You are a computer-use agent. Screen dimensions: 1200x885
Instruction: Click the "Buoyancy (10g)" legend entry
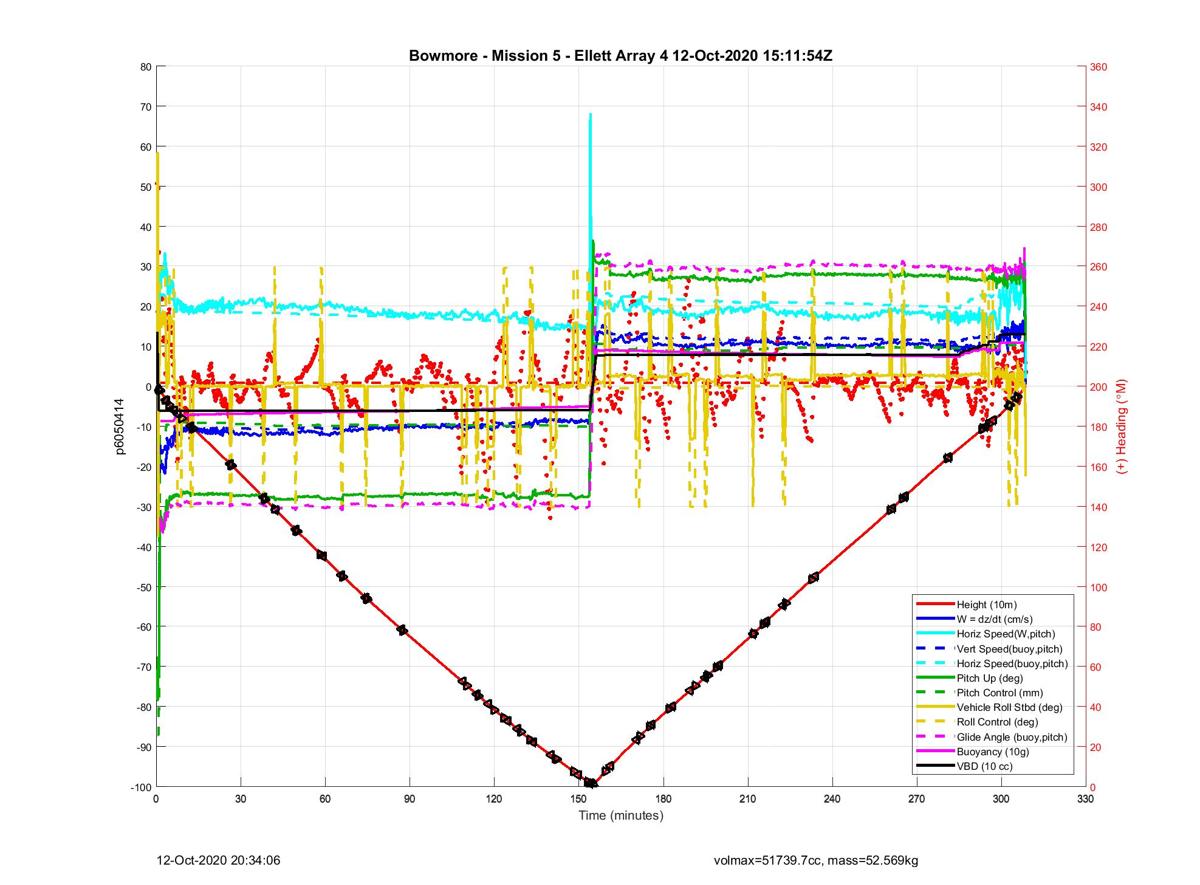(993, 751)
